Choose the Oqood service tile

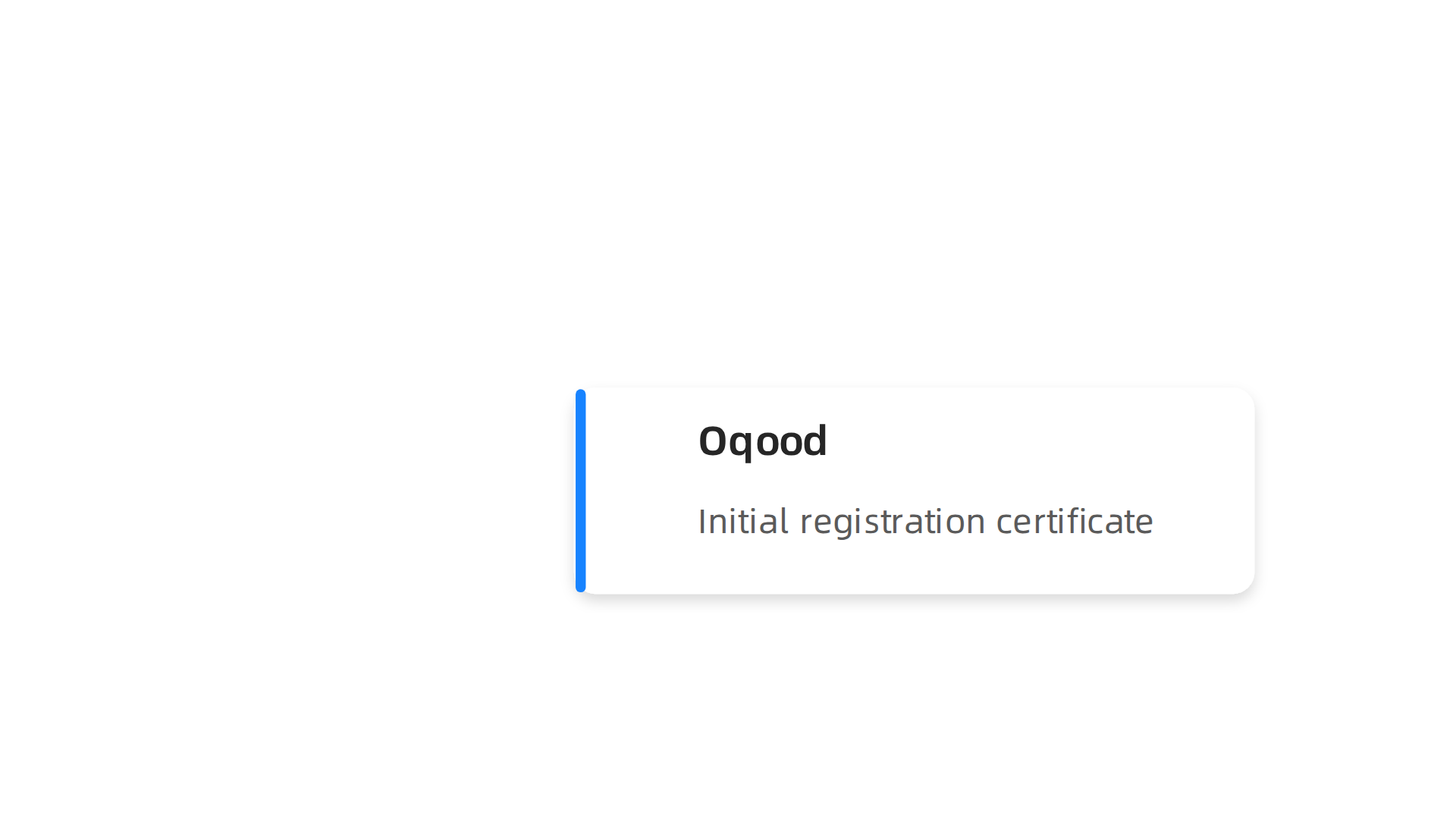pyautogui.click(x=915, y=491)
